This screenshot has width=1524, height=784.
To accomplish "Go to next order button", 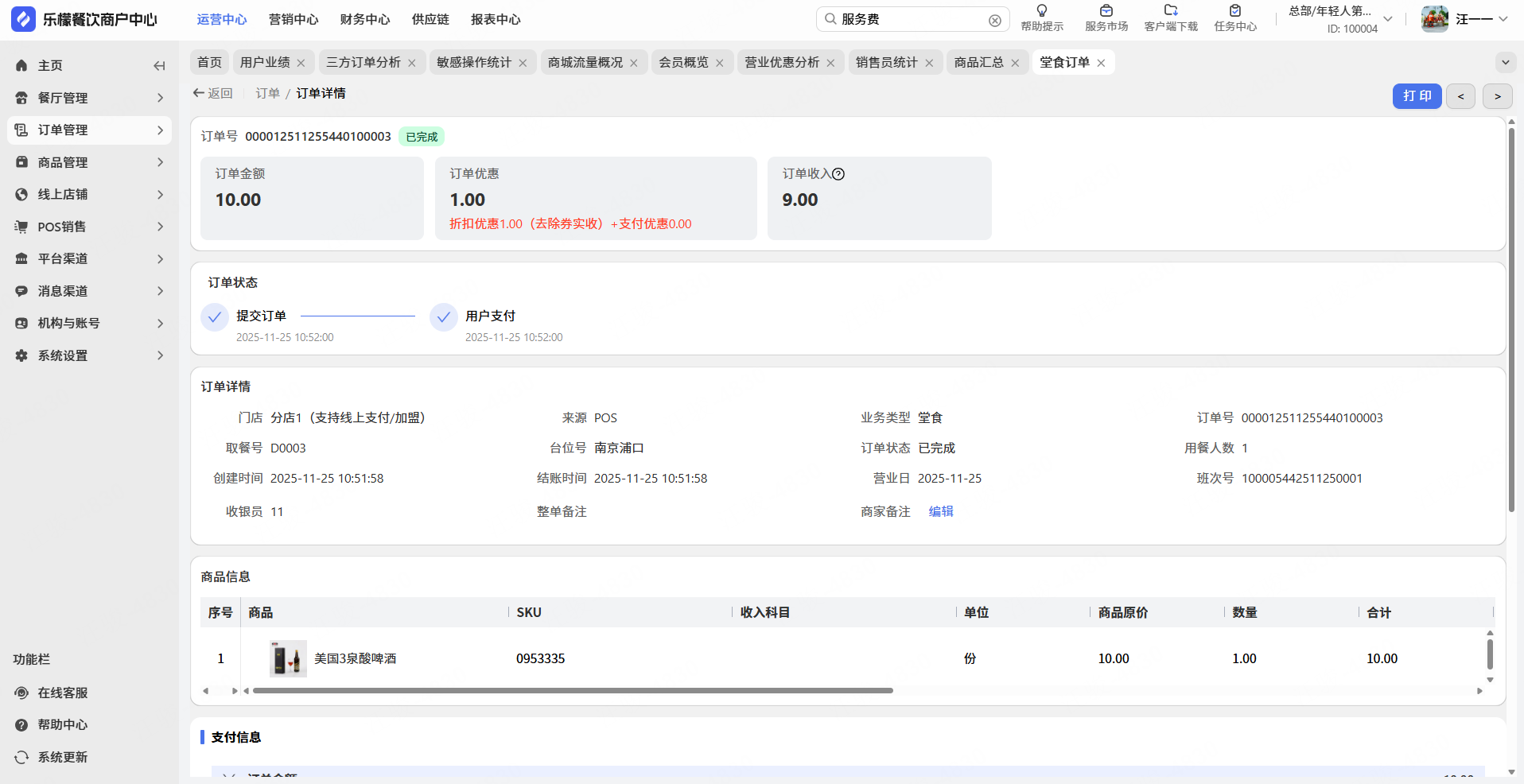I will [x=1498, y=96].
